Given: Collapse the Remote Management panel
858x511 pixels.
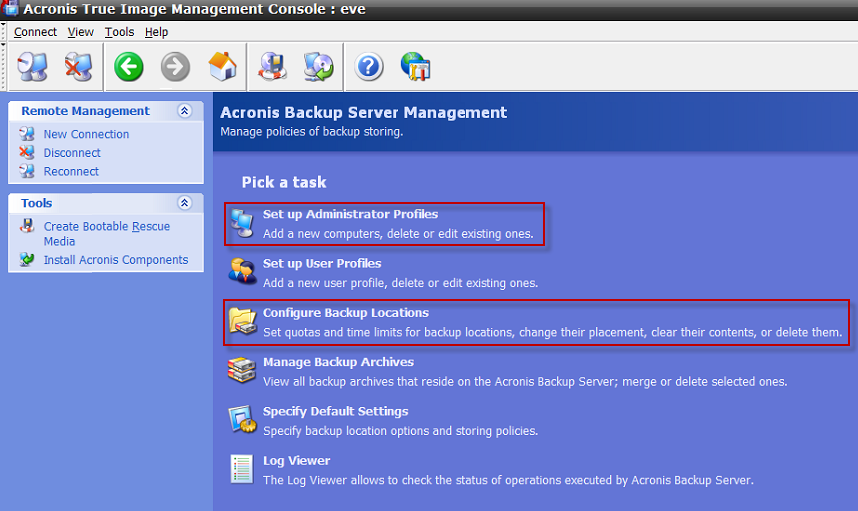Looking at the screenshot, I should (x=184, y=111).
